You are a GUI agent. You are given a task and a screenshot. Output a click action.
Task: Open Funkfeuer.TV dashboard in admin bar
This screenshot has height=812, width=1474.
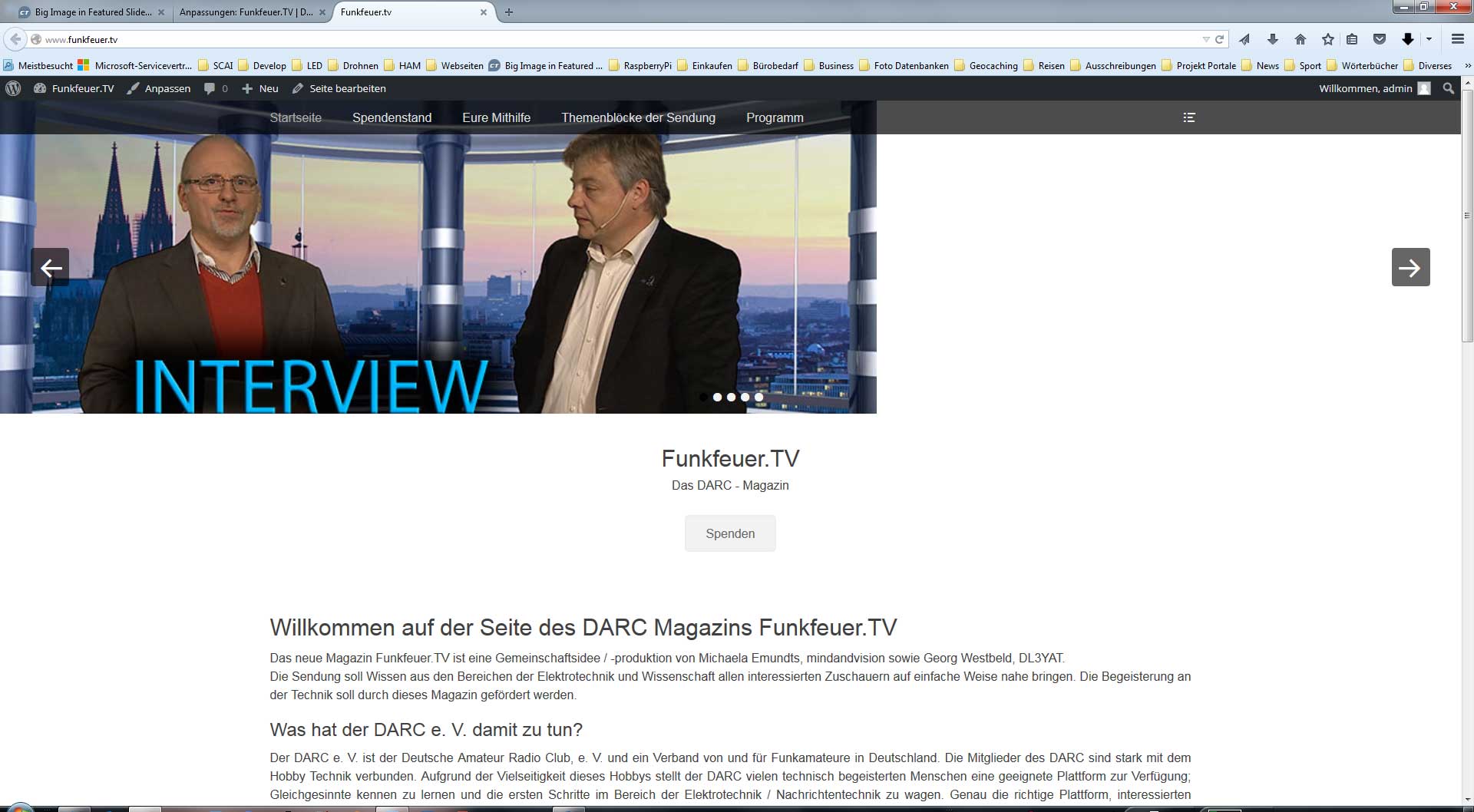tap(74, 88)
